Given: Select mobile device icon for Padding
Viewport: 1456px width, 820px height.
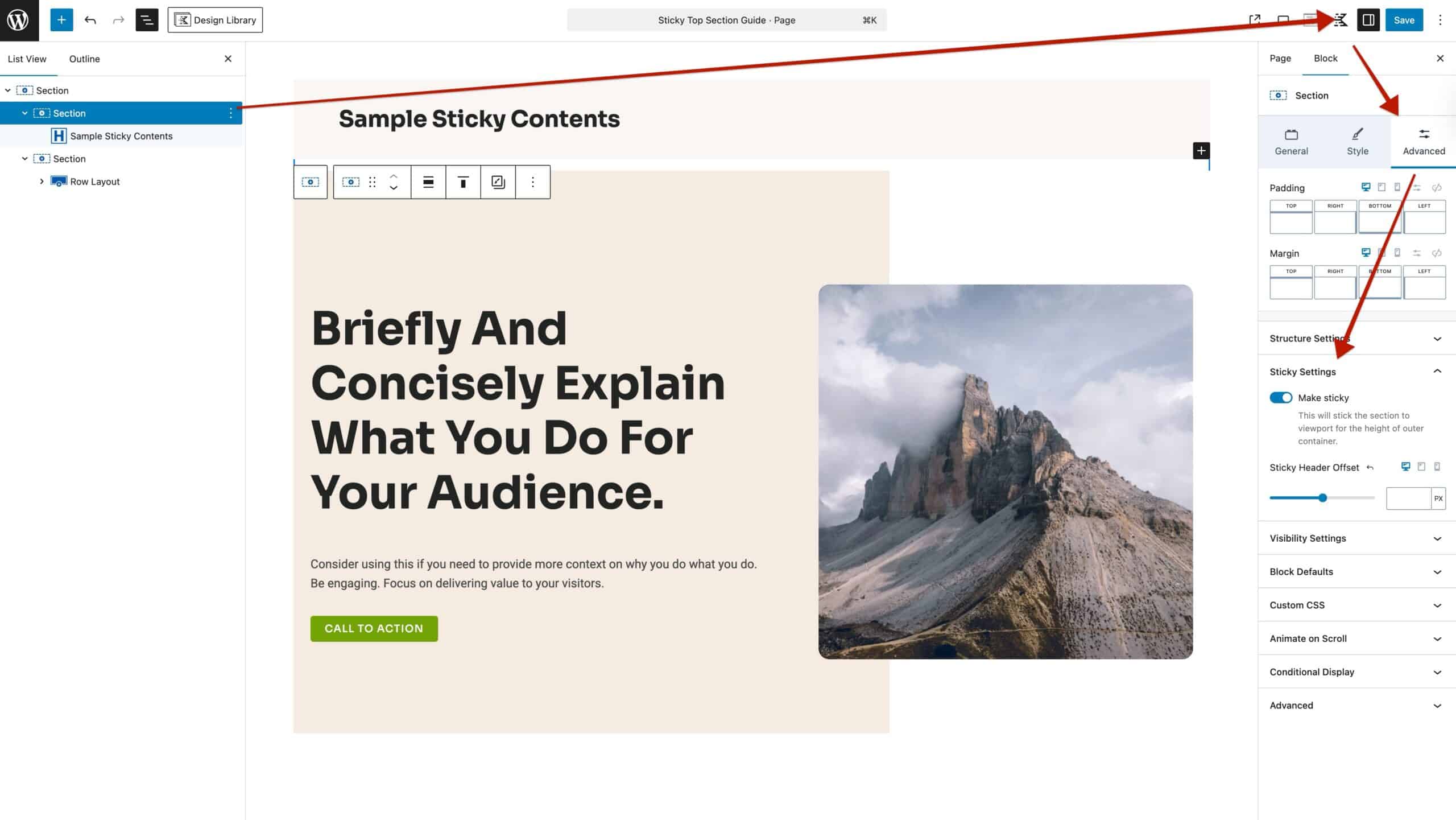Looking at the screenshot, I should click(x=1397, y=187).
